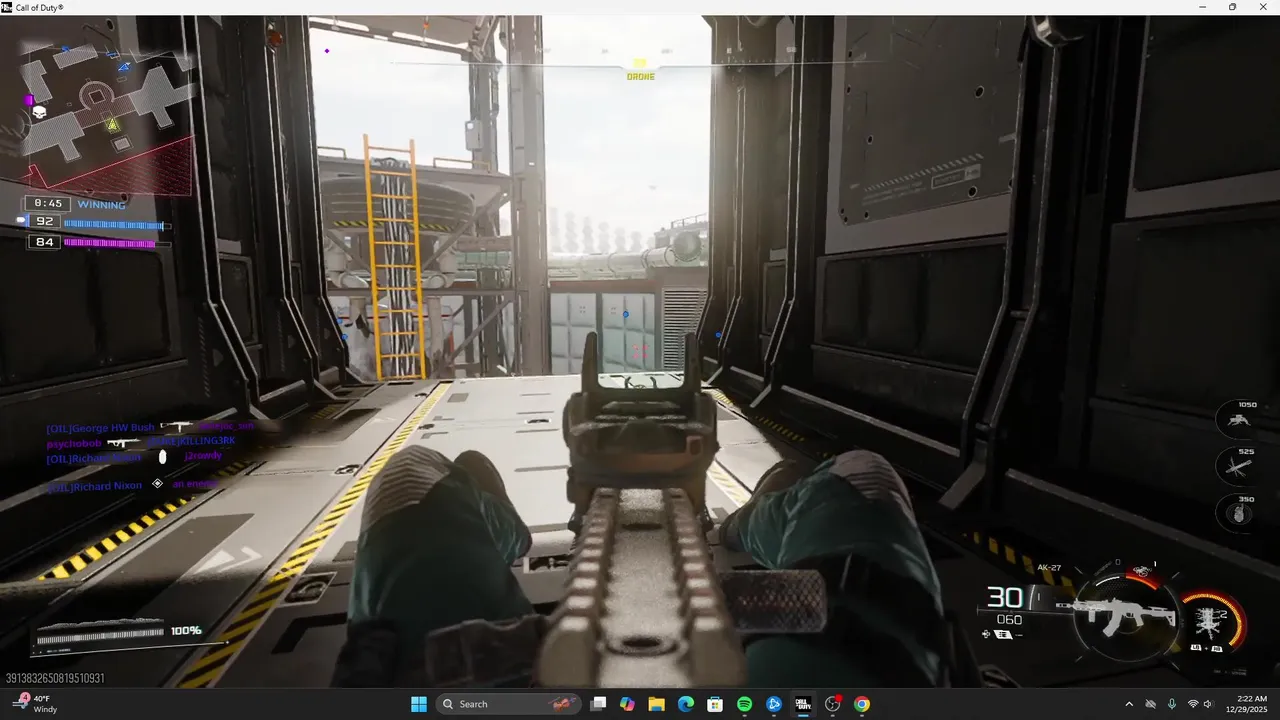Screen dimensions: 1280x720
Task: Select the 525-point scorestreak icon
Action: tap(1240, 467)
